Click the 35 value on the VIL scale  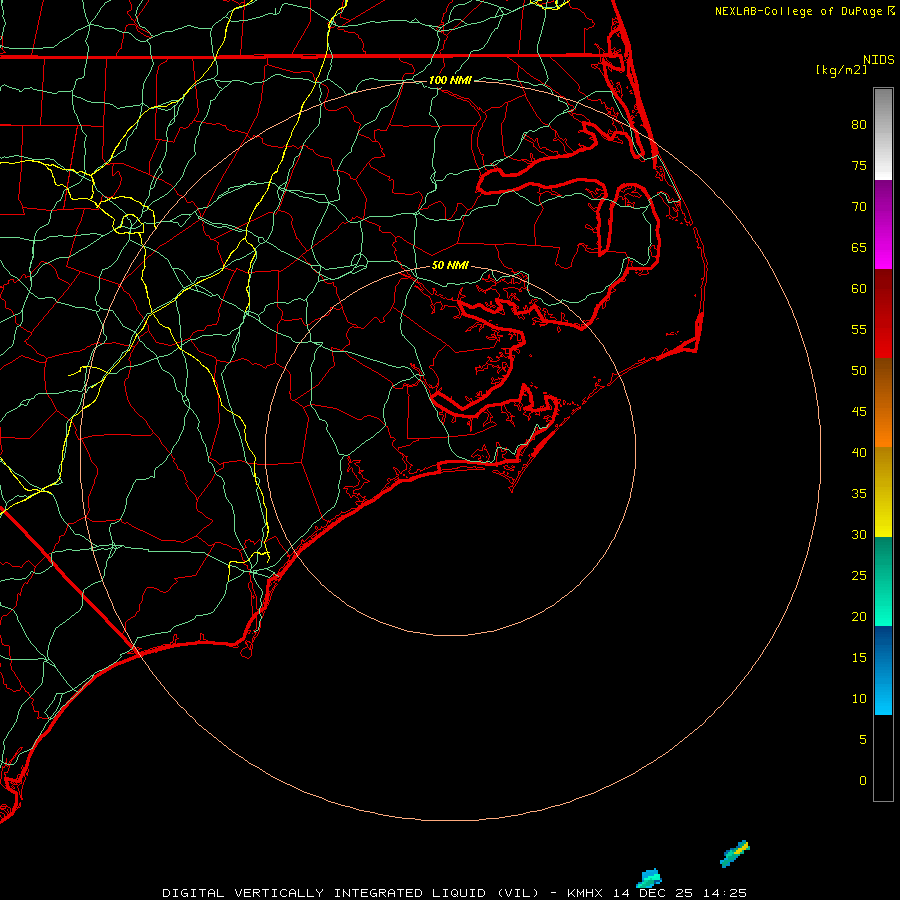coord(859,494)
